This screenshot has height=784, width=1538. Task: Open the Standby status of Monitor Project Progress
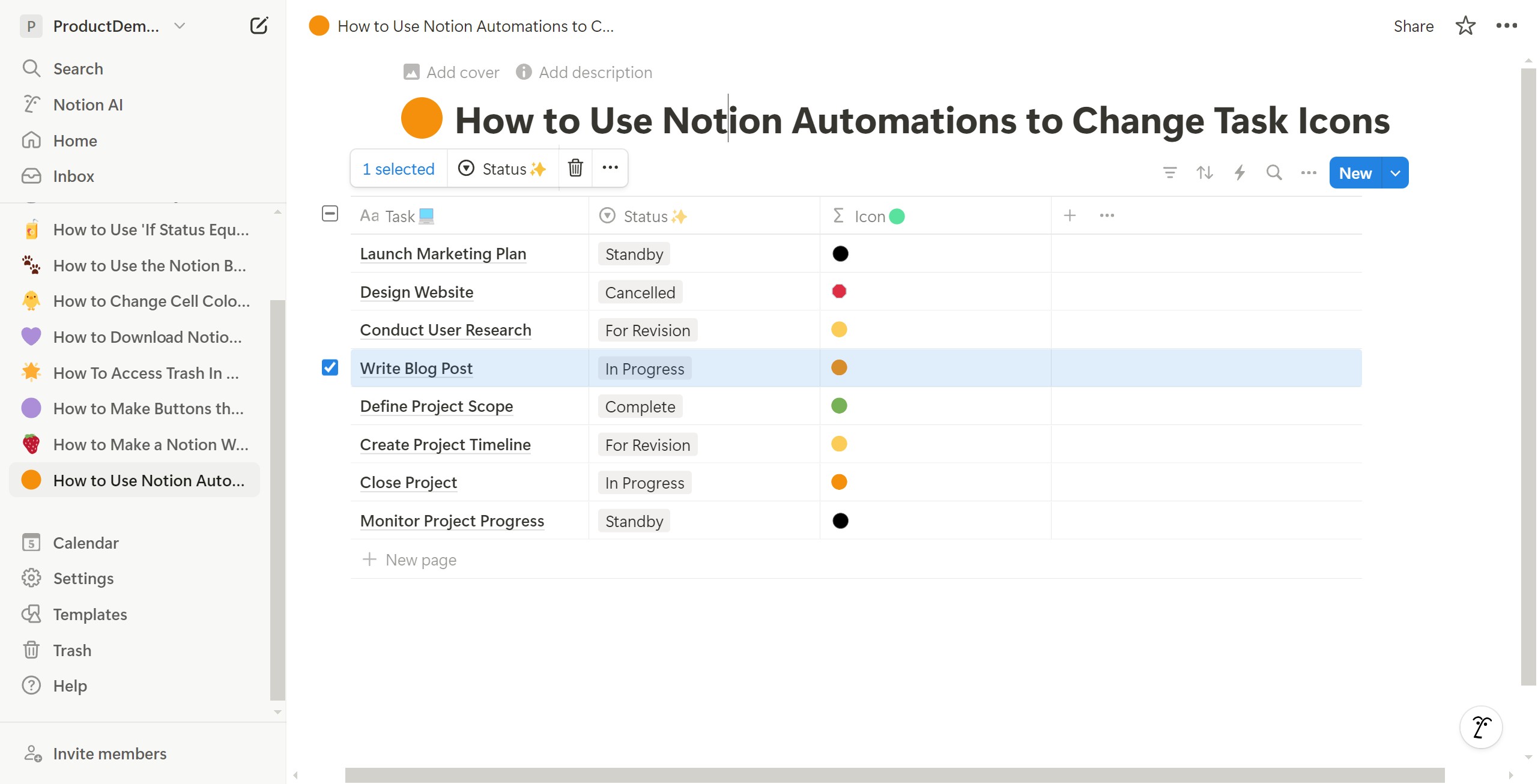pyautogui.click(x=634, y=521)
